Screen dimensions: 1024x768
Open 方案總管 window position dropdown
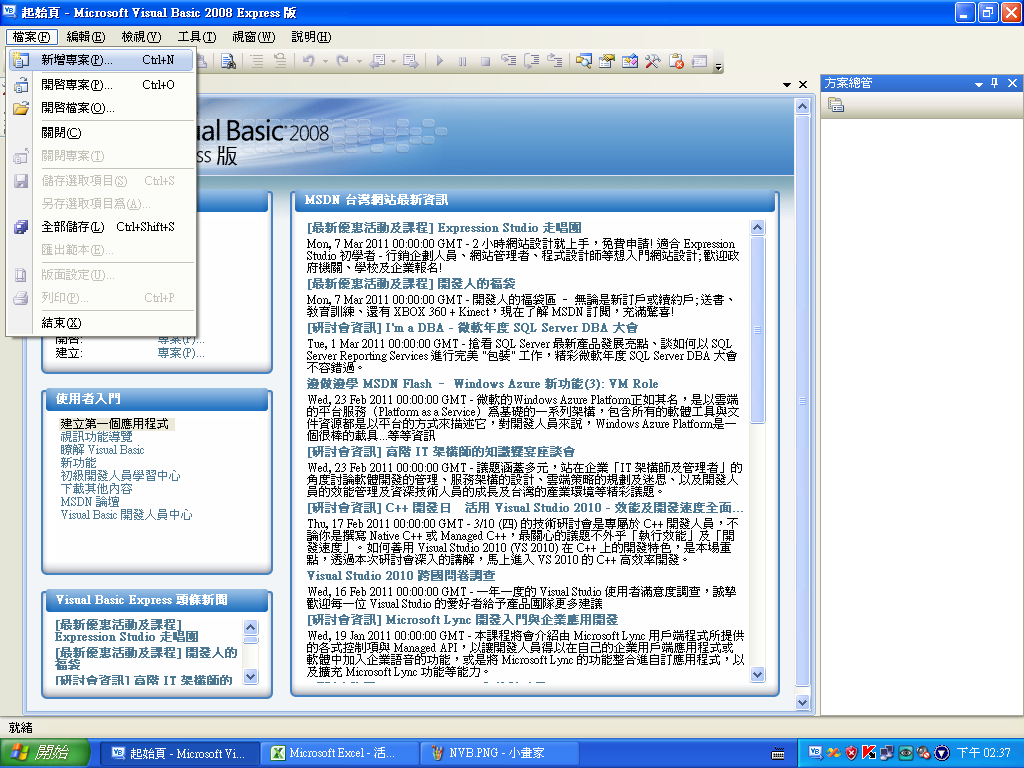[x=978, y=84]
